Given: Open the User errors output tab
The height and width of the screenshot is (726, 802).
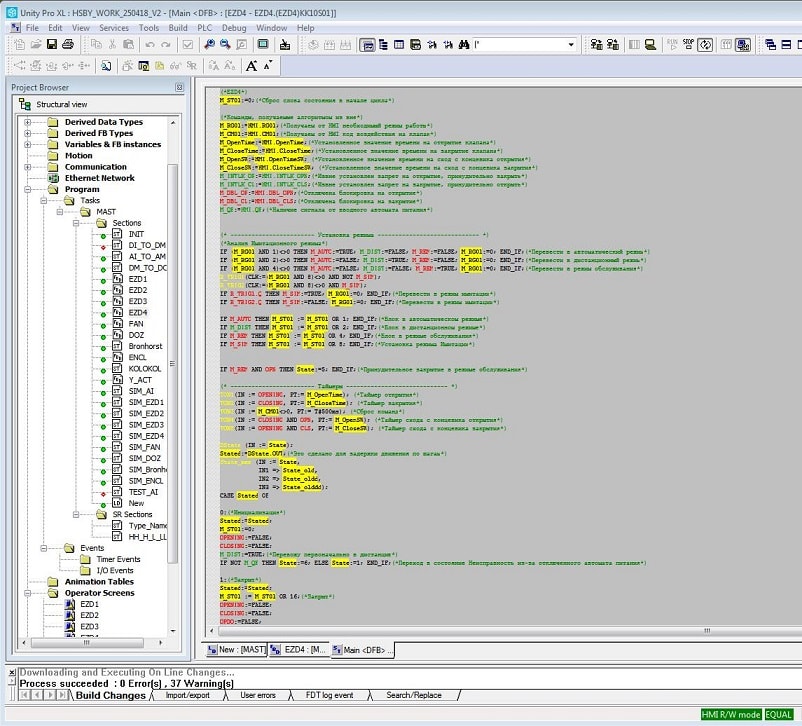Looking at the screenshot, I should (258, 695).
